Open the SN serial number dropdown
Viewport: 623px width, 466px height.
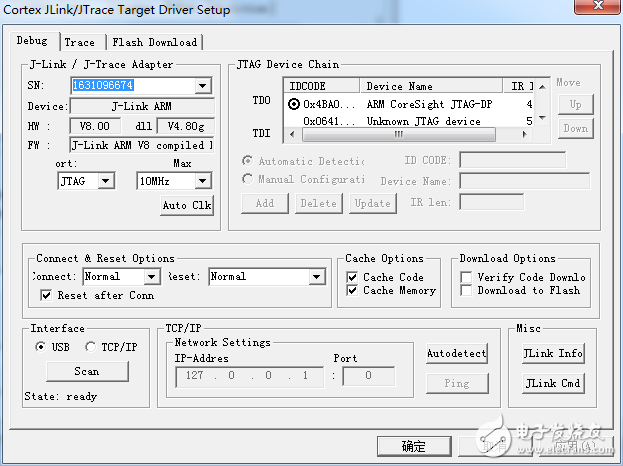point(203,85)
